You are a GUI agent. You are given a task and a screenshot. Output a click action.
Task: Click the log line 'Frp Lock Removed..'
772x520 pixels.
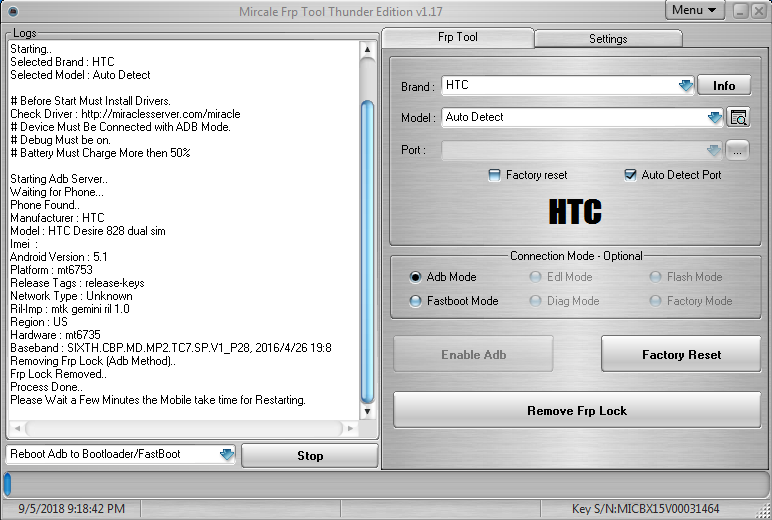[59, 374]
